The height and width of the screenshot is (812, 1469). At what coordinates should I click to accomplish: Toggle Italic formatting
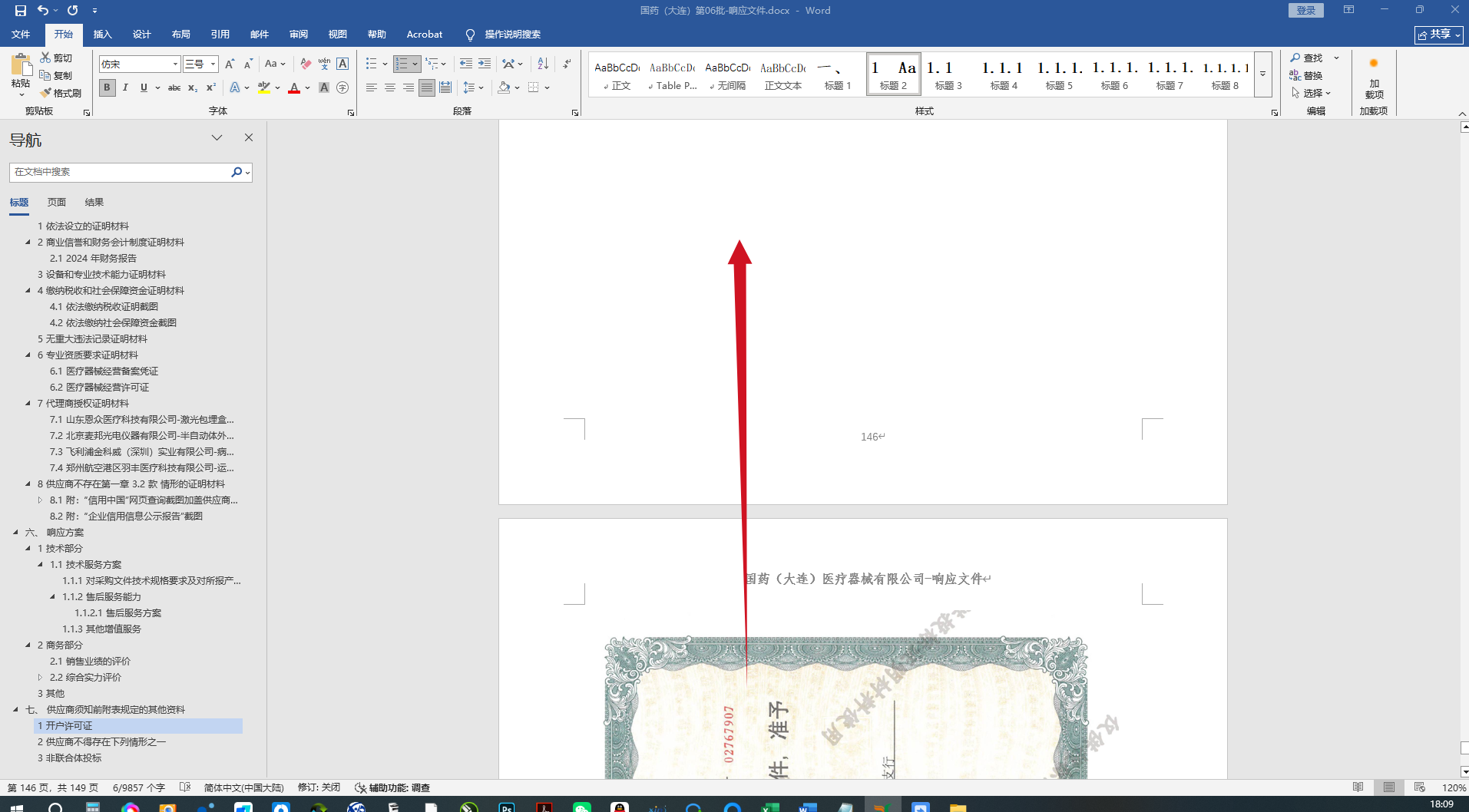coord(125,87)
